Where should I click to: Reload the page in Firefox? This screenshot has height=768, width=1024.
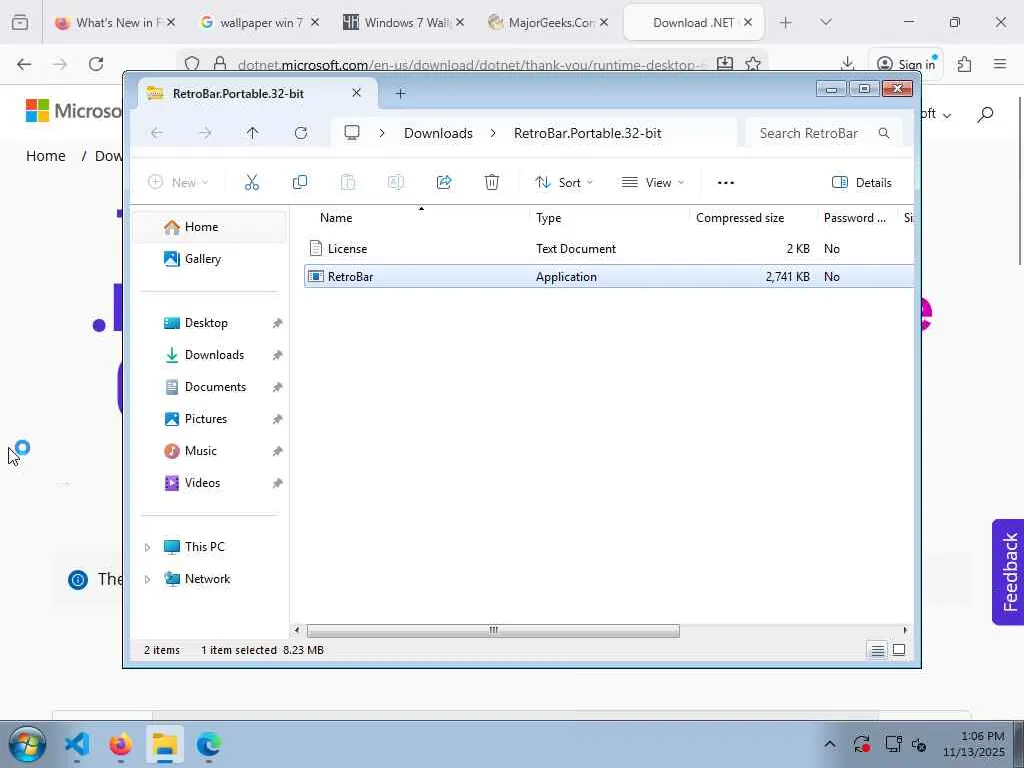coord(96,64)
